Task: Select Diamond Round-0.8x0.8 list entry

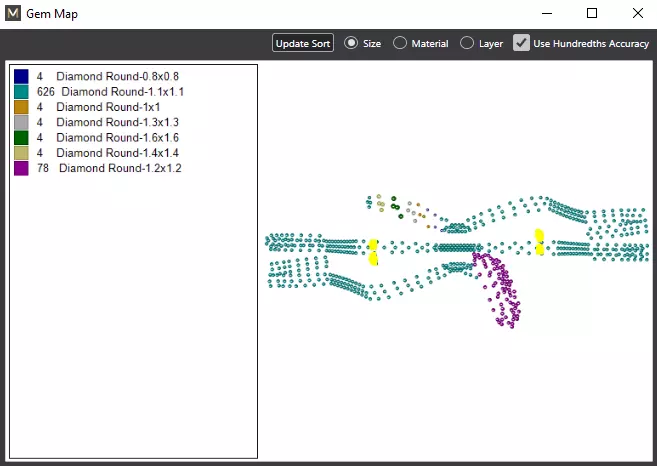Action: (x=97, y=76)
